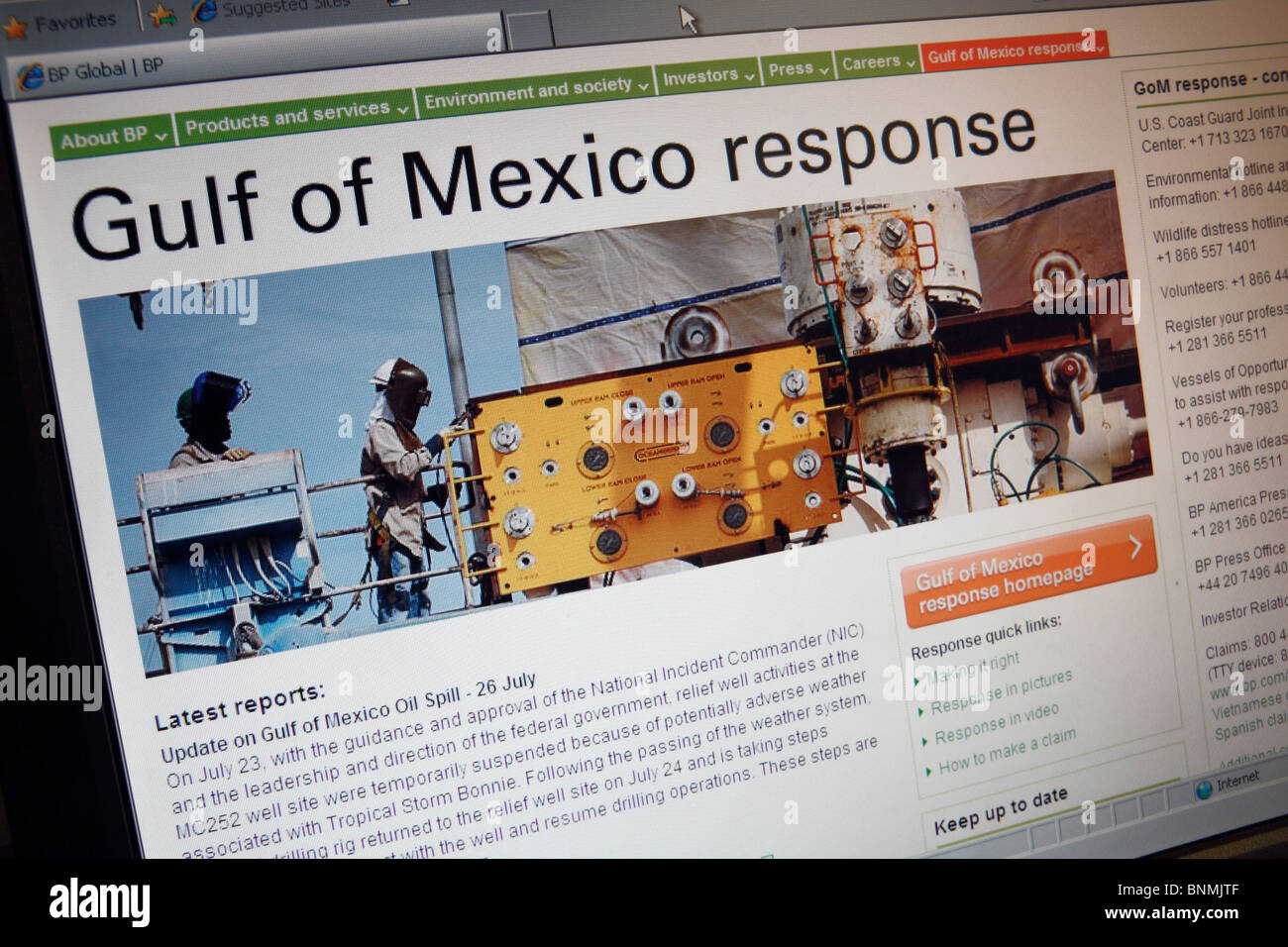Click the Keep up to date heading

pyautogui.click(x=1001, y=809)
